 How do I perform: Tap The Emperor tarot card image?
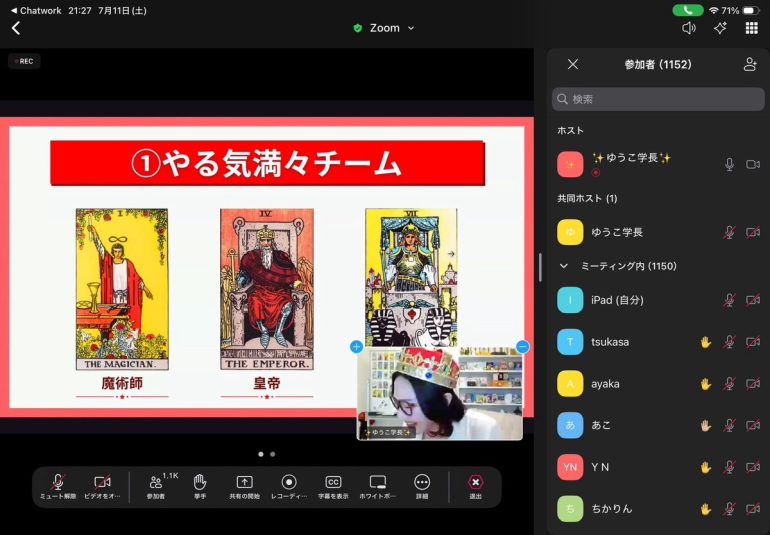tap(267, 289)
